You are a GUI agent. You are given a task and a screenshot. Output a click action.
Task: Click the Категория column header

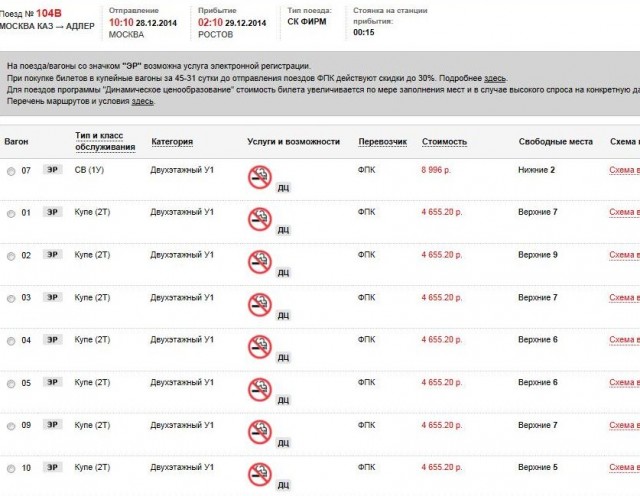(172, 142)
